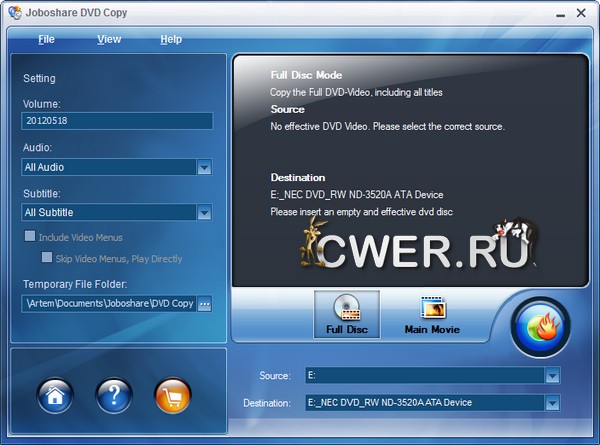Open the View menu
Image resolution: width=600 pixels, height=445 pixels.
point(109,39)
